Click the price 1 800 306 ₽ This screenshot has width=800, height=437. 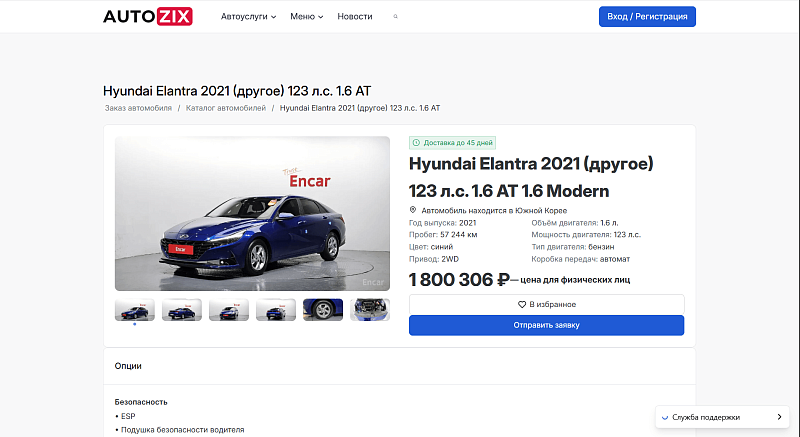(459, 279)
